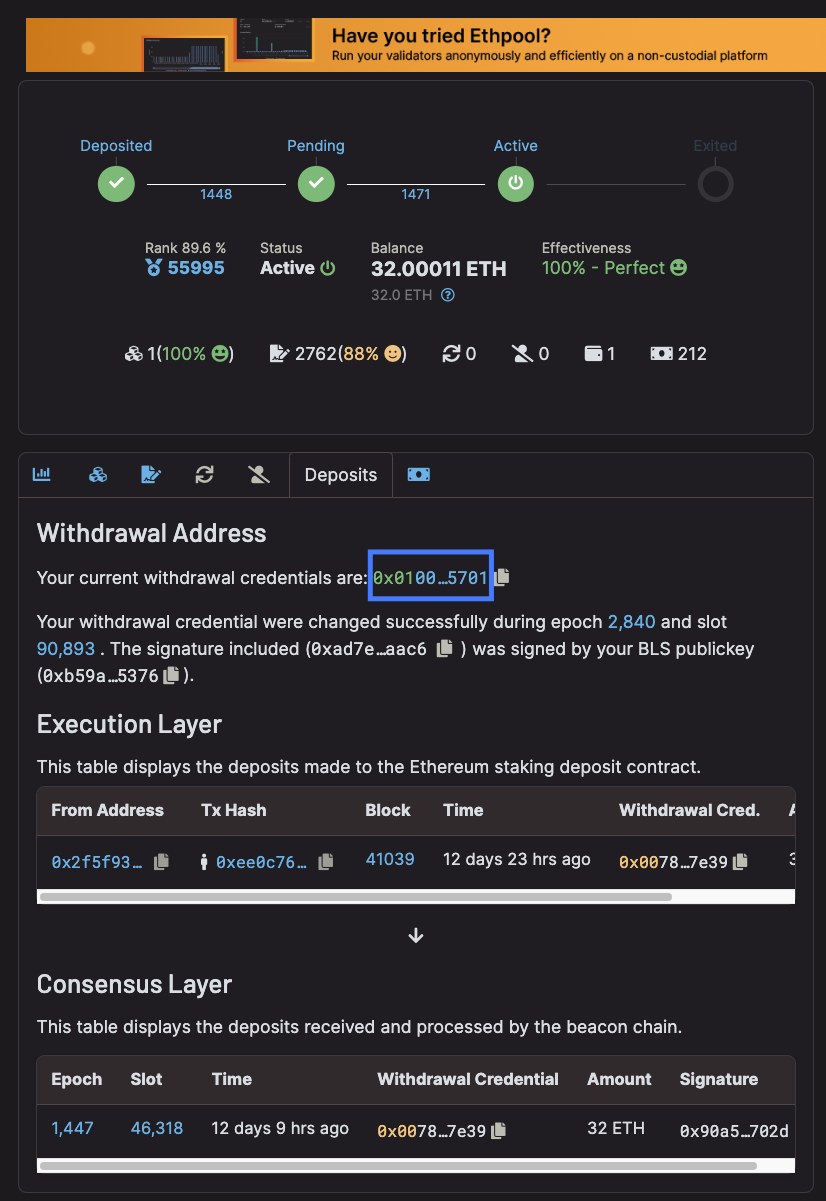
Task: Switch to the blocks tab icon
Action: [97, 475]
